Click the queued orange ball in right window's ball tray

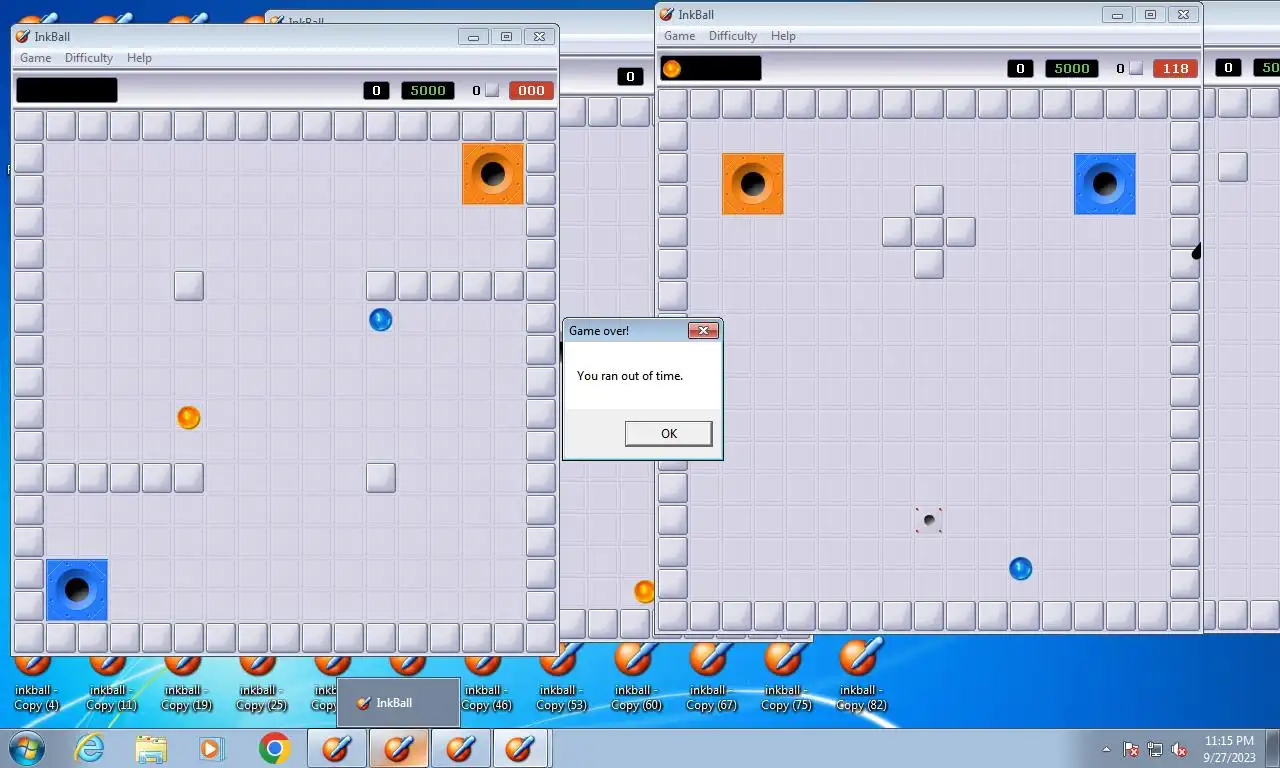pos(672,68)
